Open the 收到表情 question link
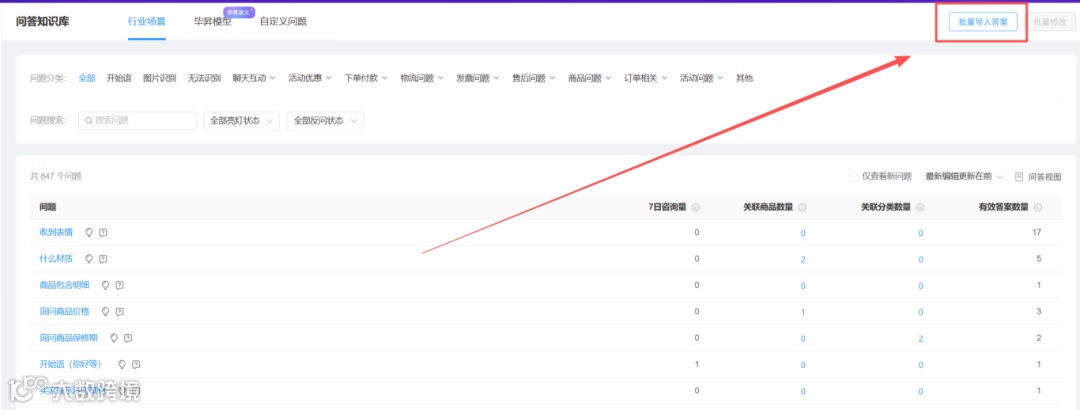 click(56, 232)
